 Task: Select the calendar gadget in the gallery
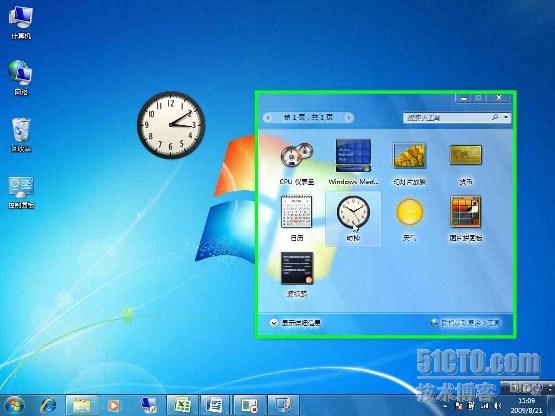297,218
